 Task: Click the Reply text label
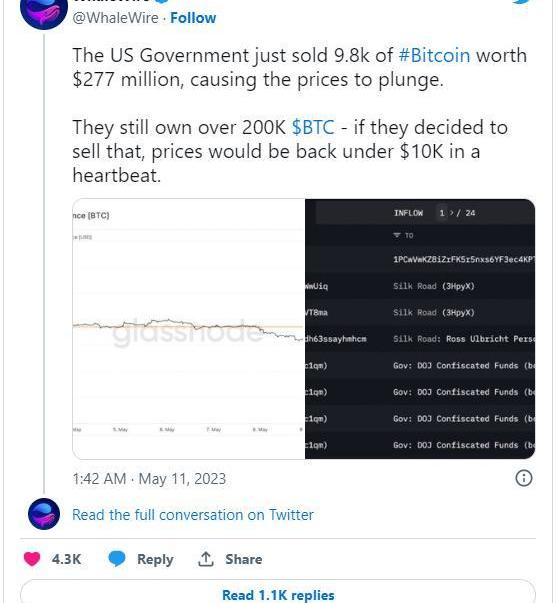(155, 559)
